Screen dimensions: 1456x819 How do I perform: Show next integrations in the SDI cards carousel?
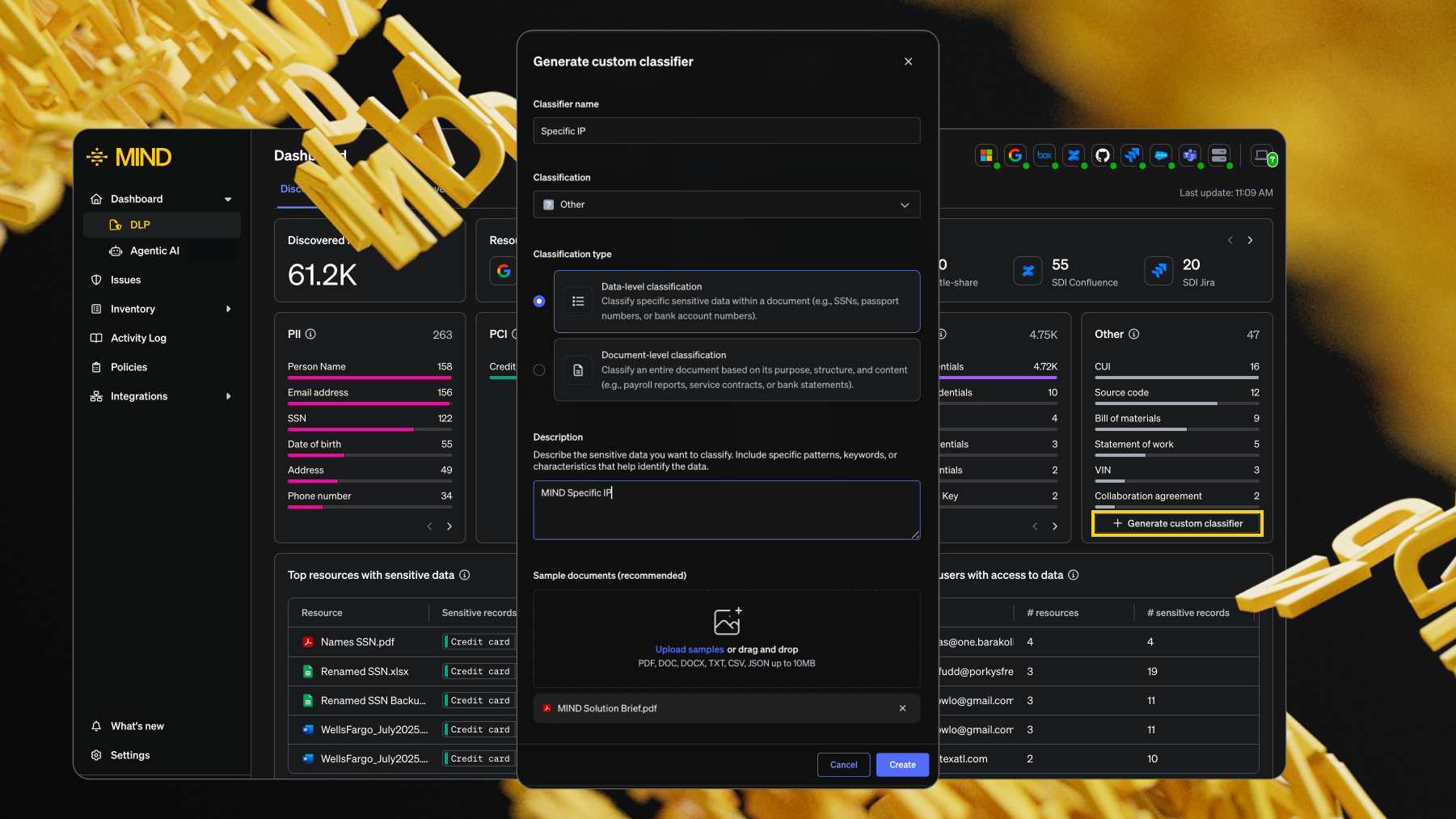1250,240
